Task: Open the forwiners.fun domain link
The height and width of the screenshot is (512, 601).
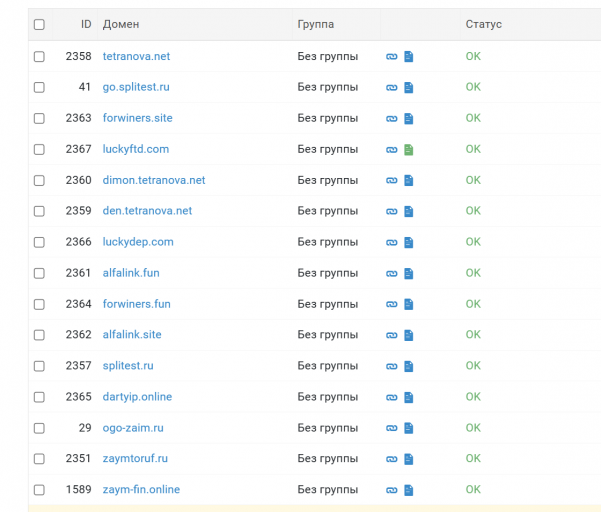Action: tap(136, 304)
